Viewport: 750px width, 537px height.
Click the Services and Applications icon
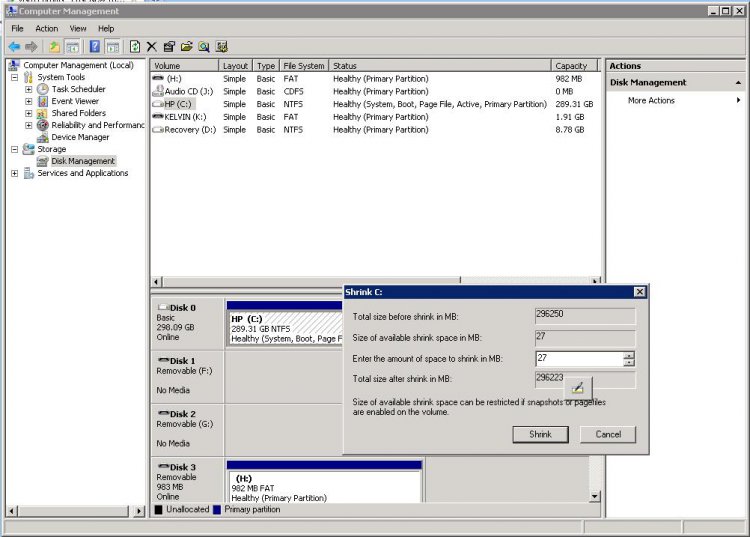[29, 173]
